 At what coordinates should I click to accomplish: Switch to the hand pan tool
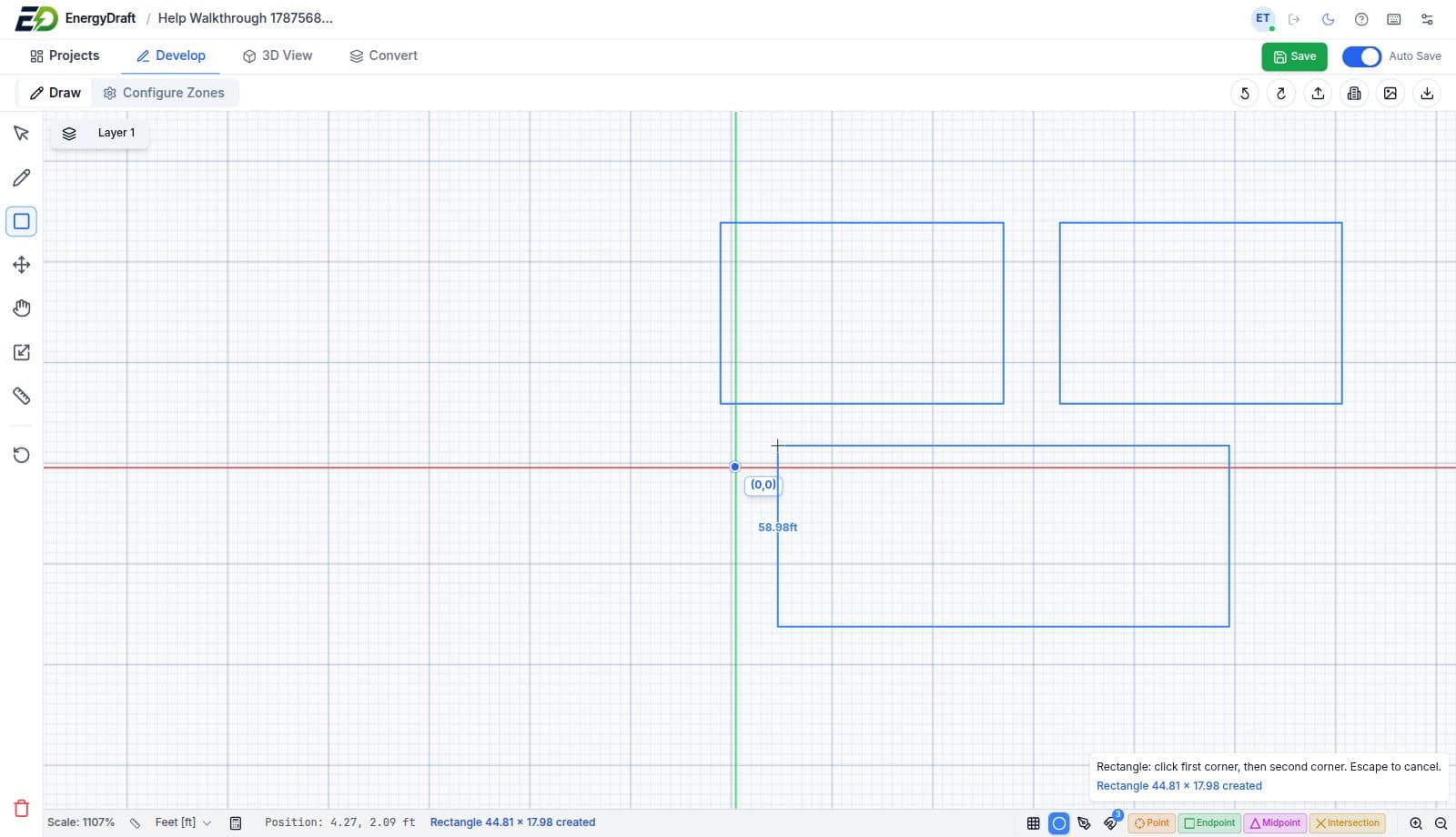tap(22, 308)
